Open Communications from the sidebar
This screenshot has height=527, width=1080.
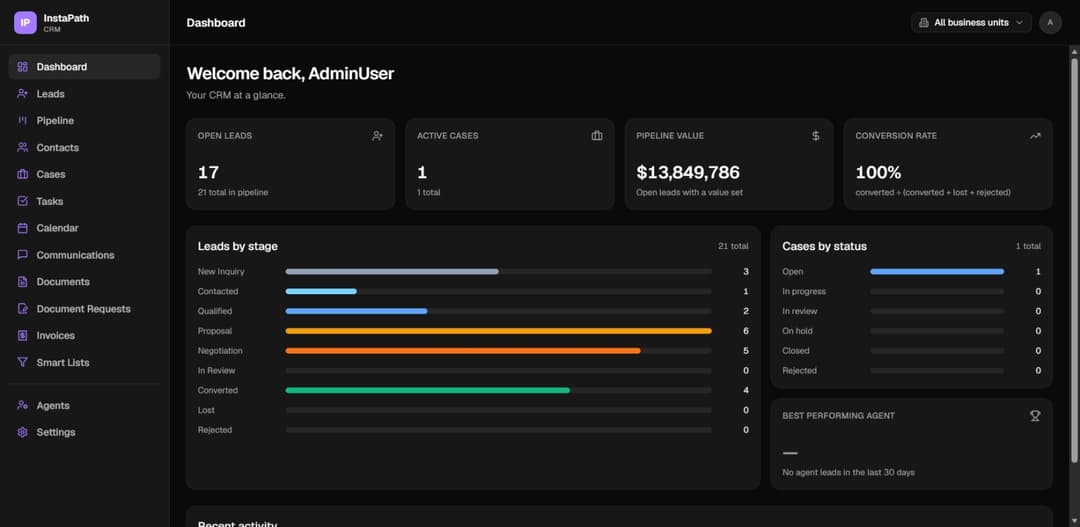[x=76, y=255]
